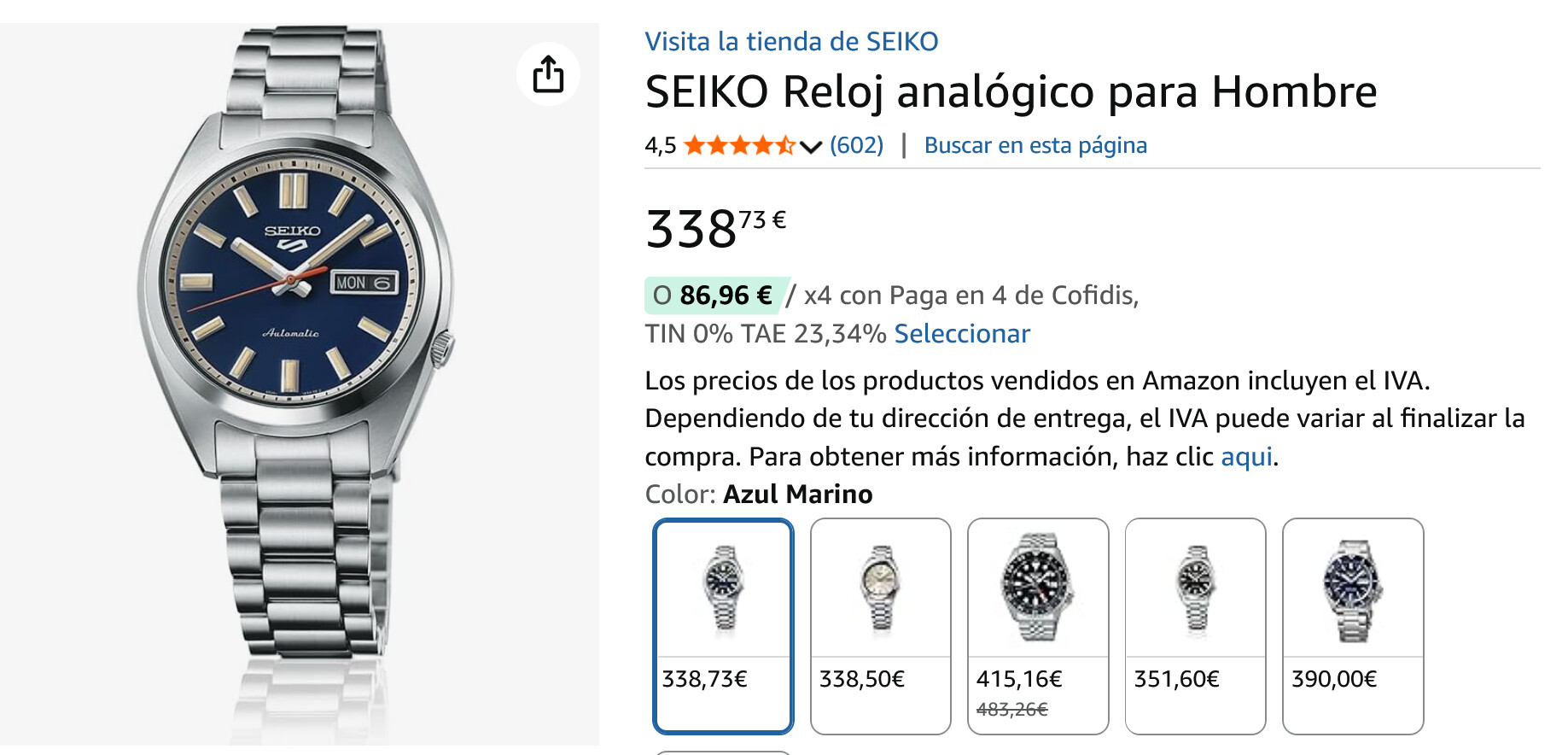Screen dimensions: 1568x755
Task: Open the 602 reviews link
Action: (856, 145)
